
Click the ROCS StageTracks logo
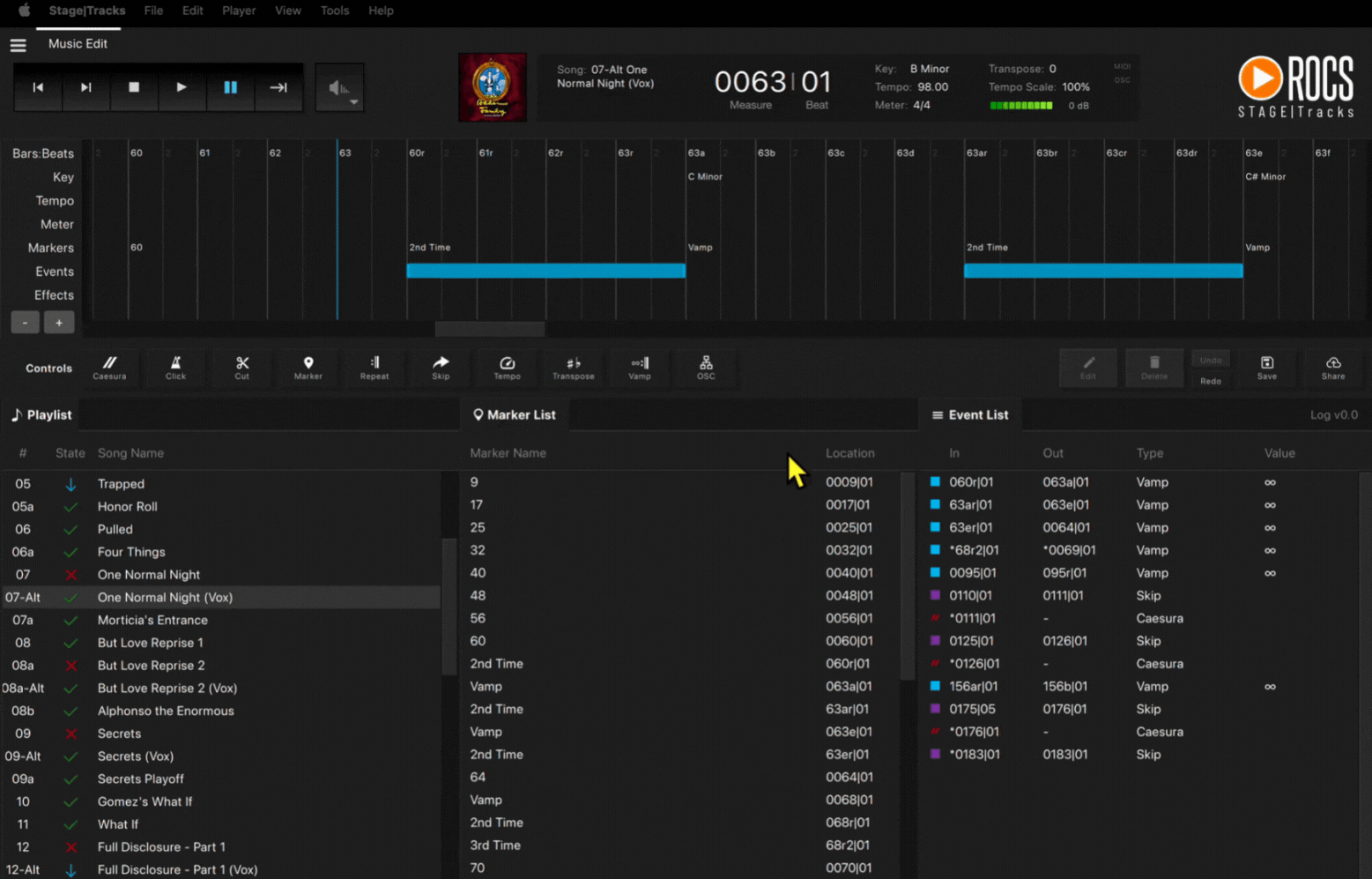(x=1295, y=86)
